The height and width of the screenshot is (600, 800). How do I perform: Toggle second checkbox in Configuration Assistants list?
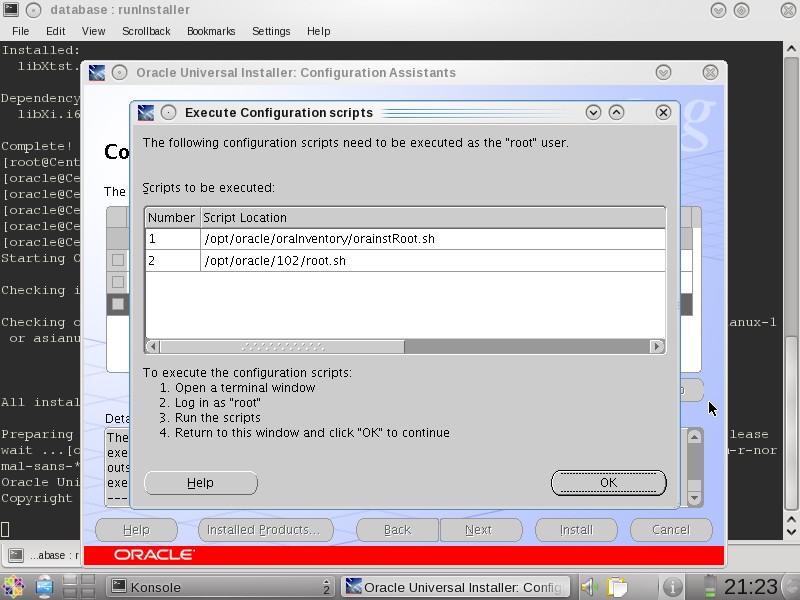point(118,282)
